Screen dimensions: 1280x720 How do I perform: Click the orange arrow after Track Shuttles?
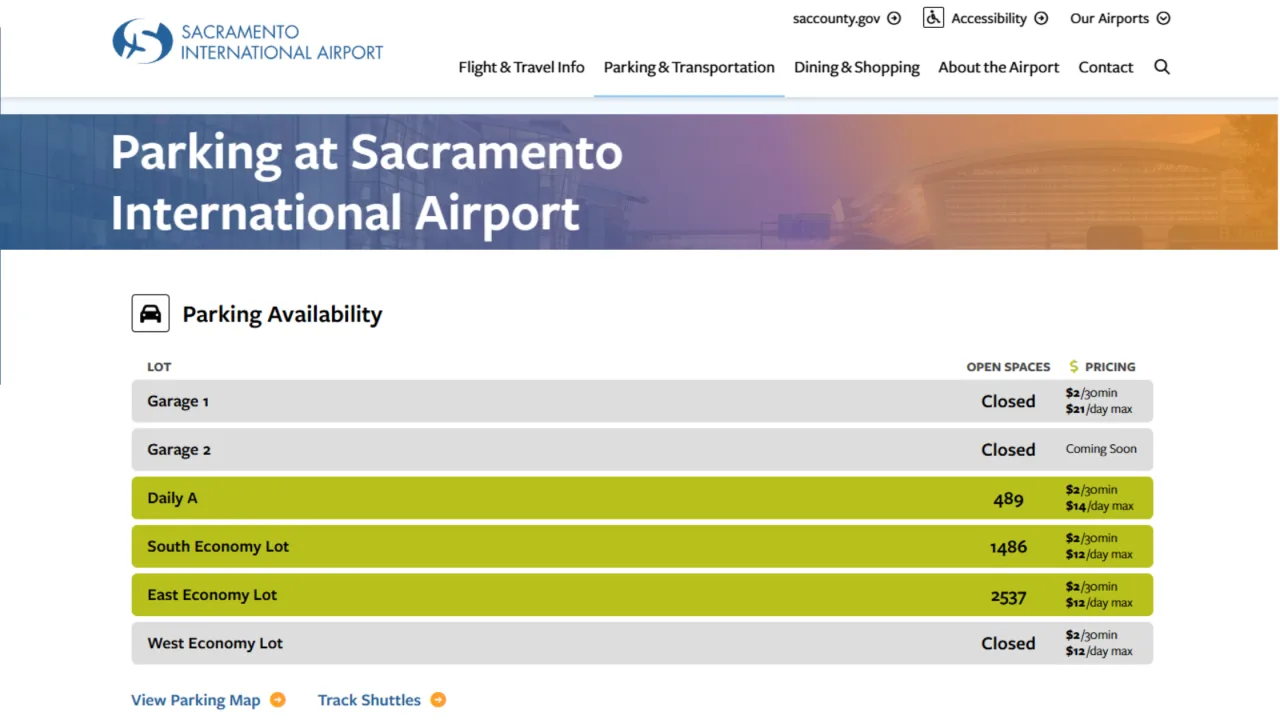(x=438, y=700)
